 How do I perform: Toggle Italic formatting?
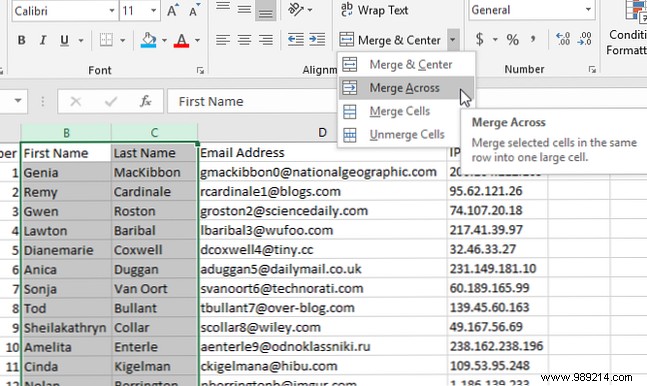pos(43,40)
